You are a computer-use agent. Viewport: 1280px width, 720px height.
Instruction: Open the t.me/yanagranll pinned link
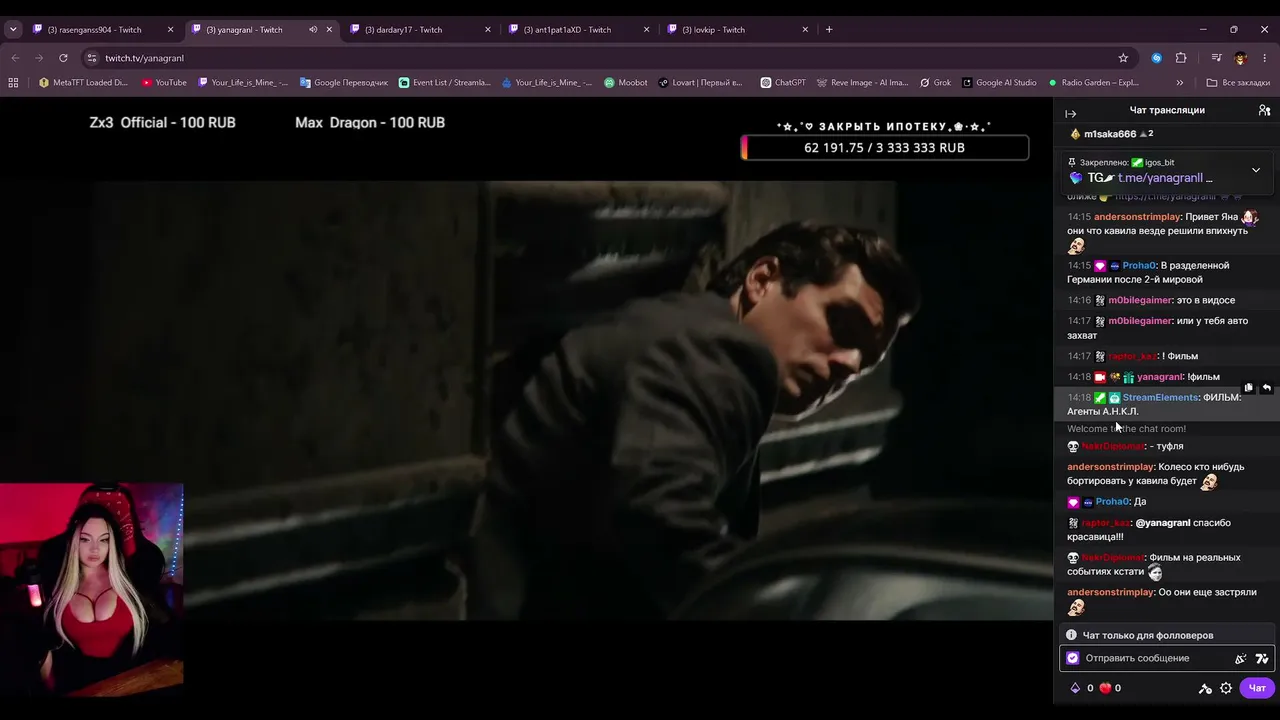1160,178
